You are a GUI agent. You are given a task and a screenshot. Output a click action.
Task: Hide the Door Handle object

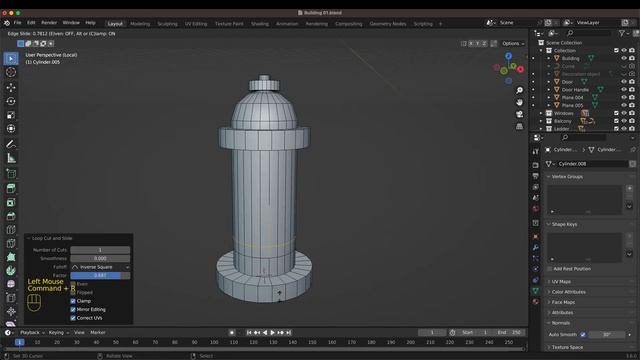624,90
